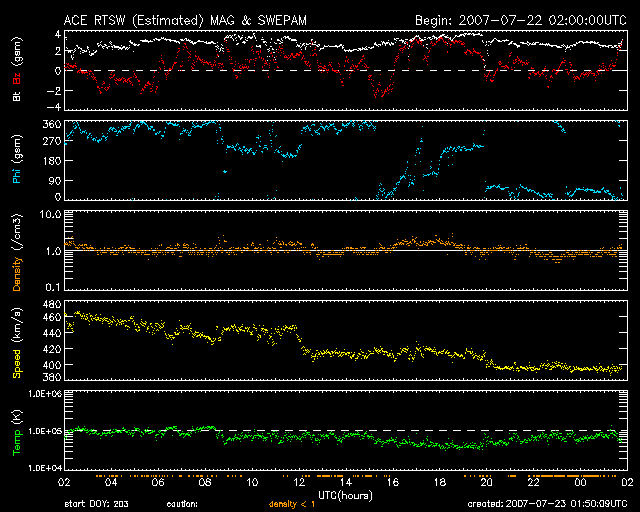The height and width of the screenshot is (512, 640).
Task: Click the '06' hour tick label
Action: 158,482
